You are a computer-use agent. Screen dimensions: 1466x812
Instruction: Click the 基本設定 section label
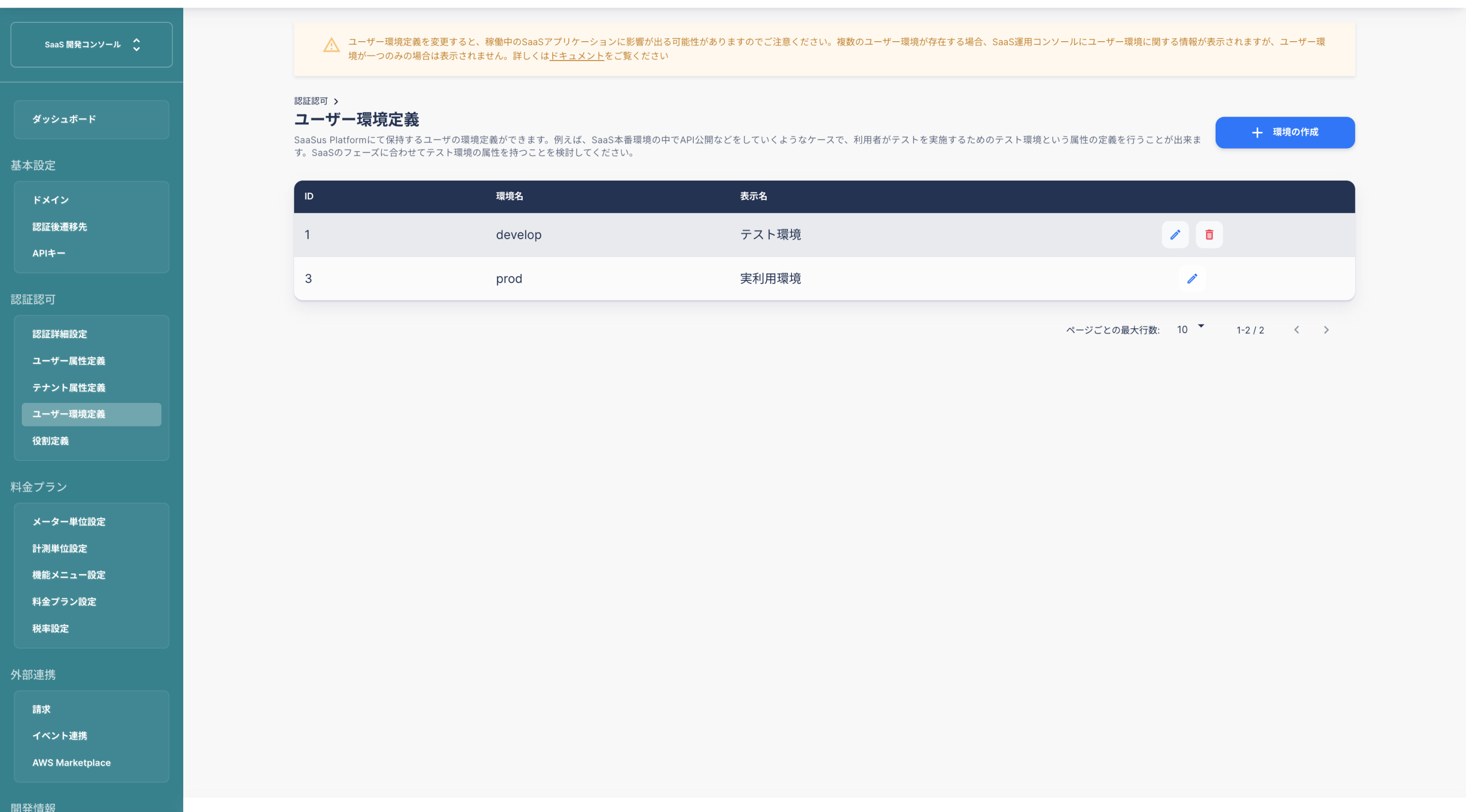pos(33,165)
